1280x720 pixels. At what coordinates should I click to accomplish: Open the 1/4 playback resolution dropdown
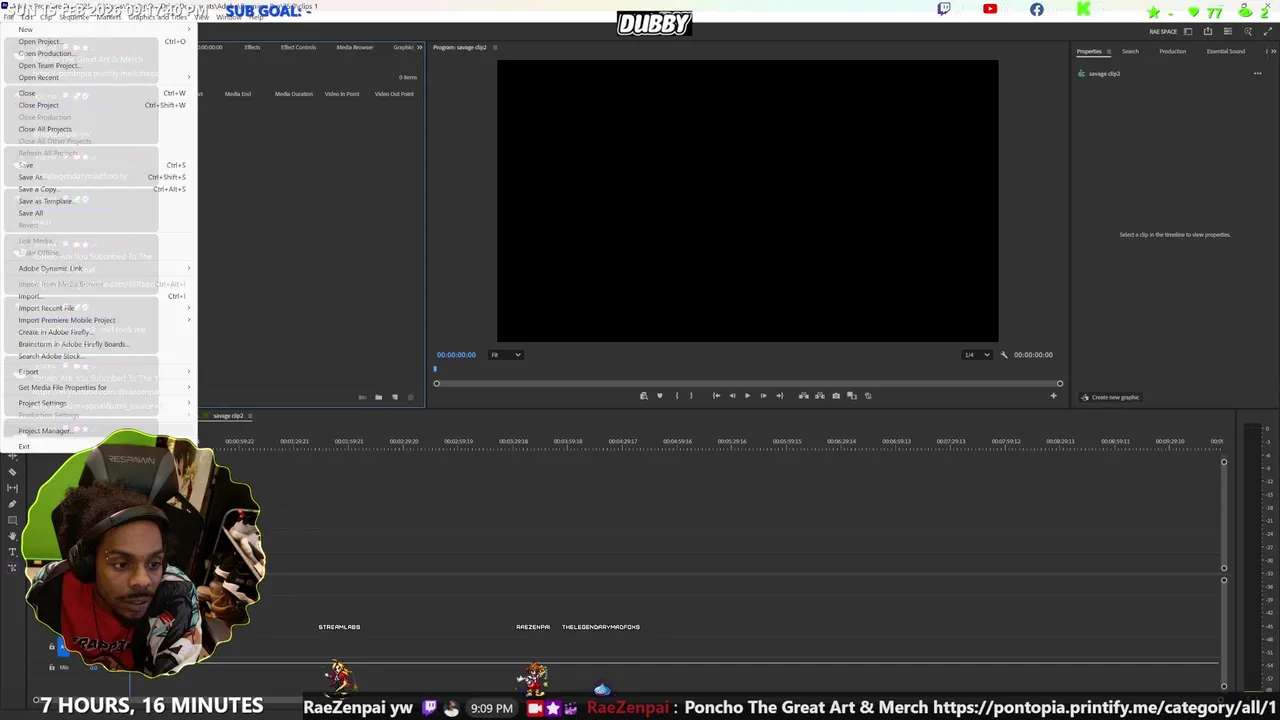click(x=976, y=355)
